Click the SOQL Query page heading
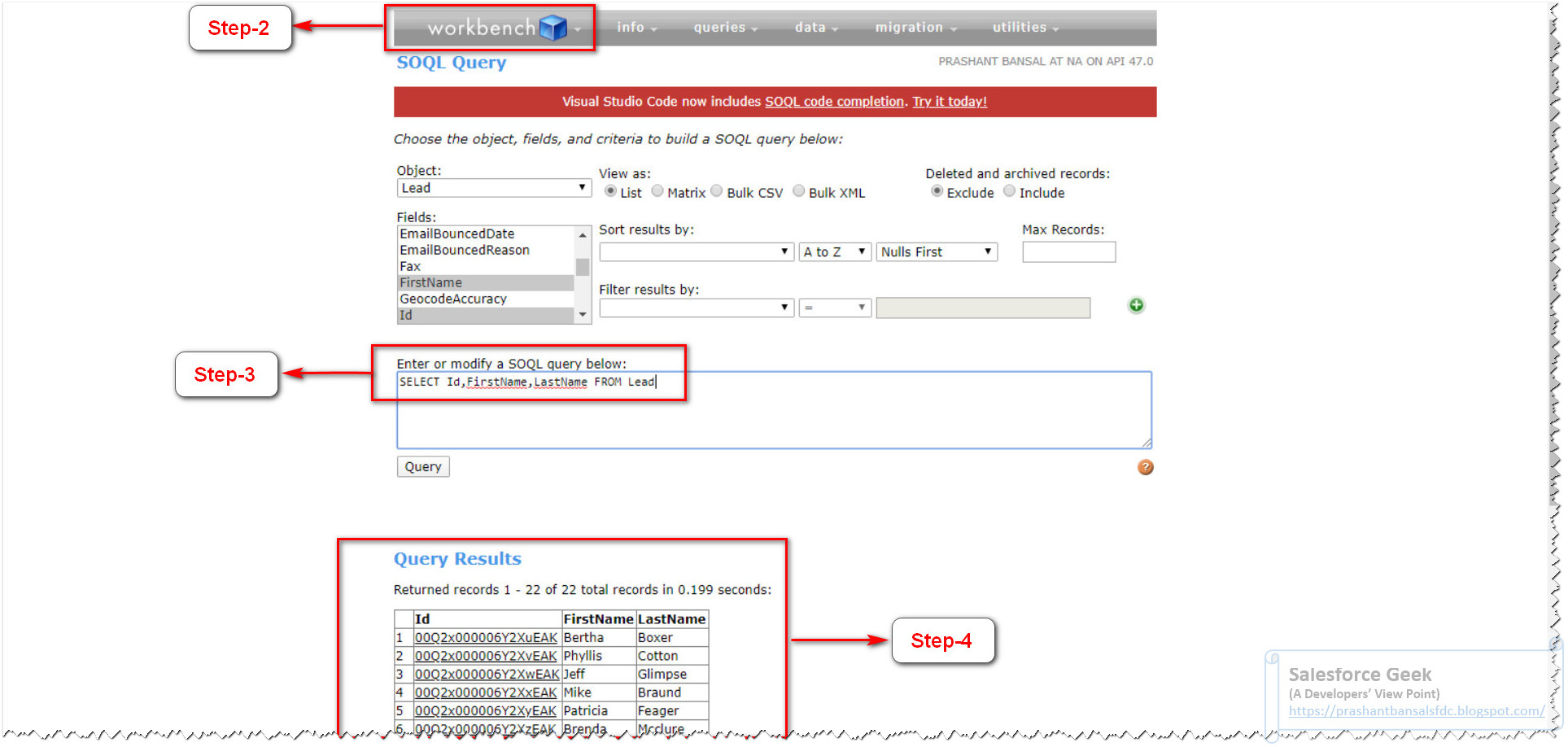 pyautogui.click(x=452, y=63)
